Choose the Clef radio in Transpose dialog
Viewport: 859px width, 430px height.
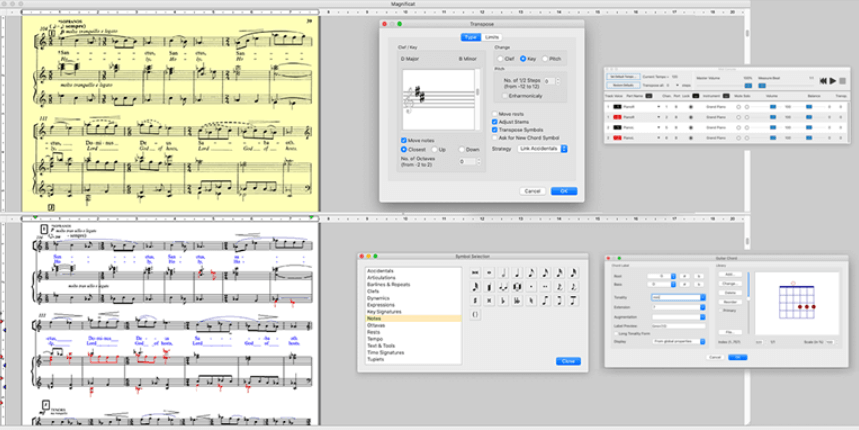click(500, 59)
